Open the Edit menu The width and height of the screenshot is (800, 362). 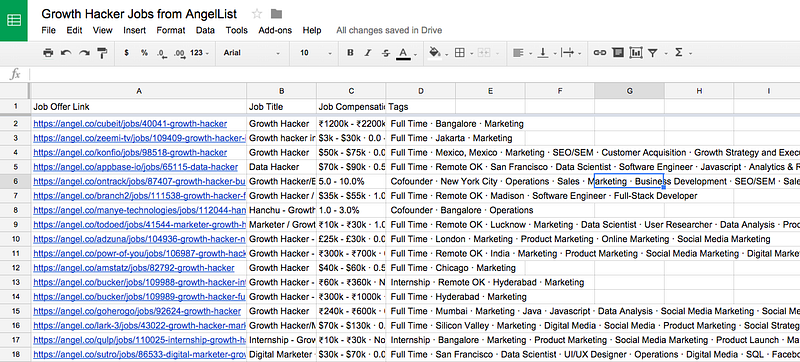pos(74,30)
